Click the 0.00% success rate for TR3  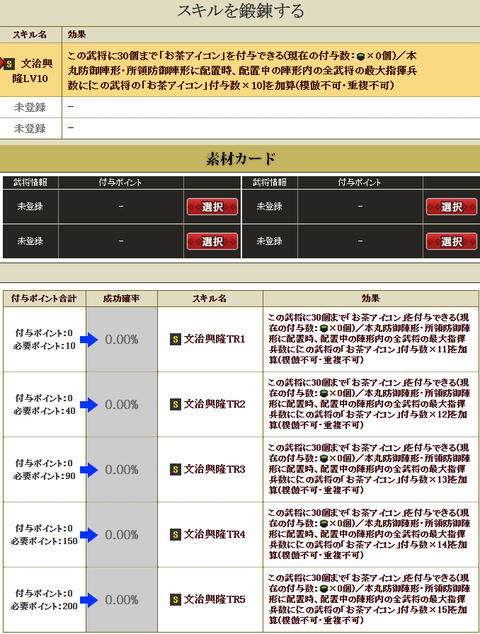[x=122, y=469]
